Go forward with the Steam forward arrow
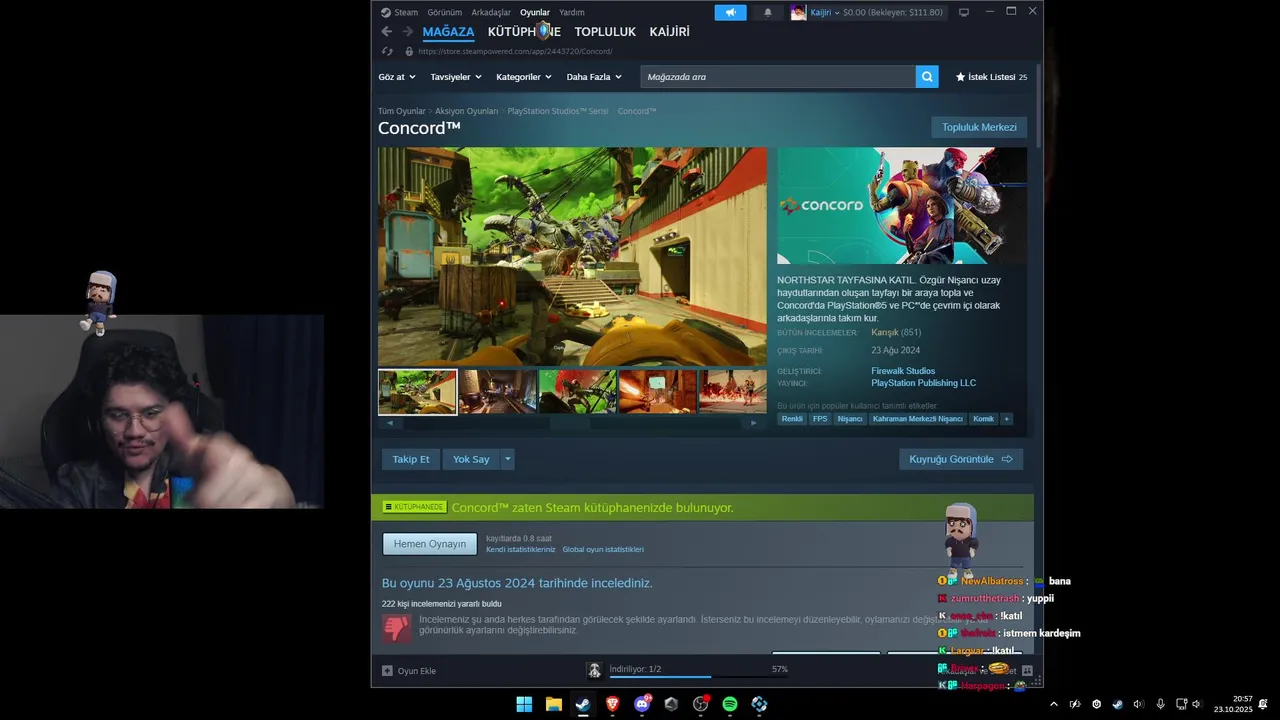The image size is (1280, 720). pos(407,32)
